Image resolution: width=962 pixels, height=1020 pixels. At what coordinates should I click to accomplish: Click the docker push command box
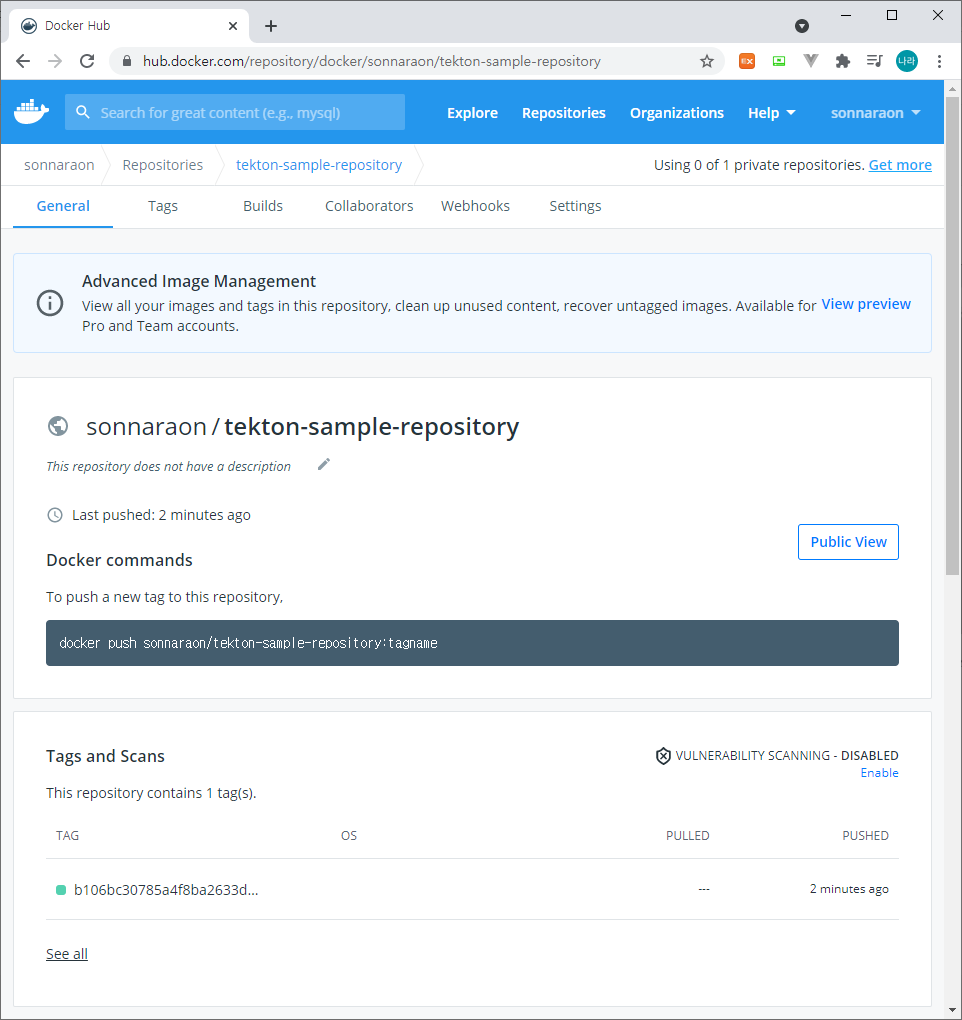(472, 643)
